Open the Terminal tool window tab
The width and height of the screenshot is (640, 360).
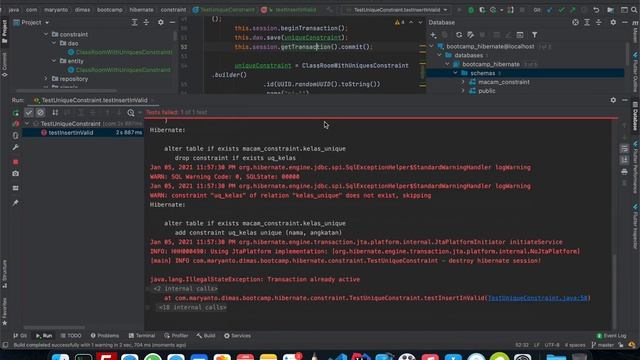[x=142, y=336]
